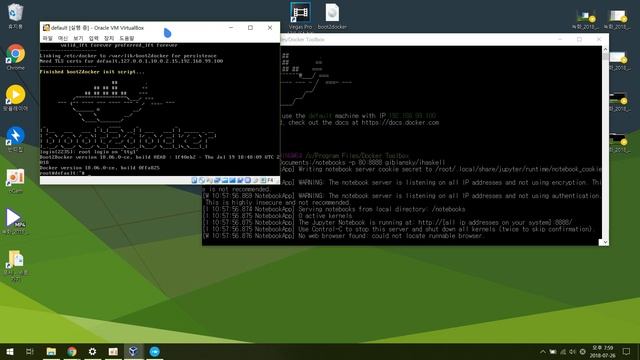Click the 'No web browser found' log line
Screen dimensions: 640x360
(x=343, y=236)
